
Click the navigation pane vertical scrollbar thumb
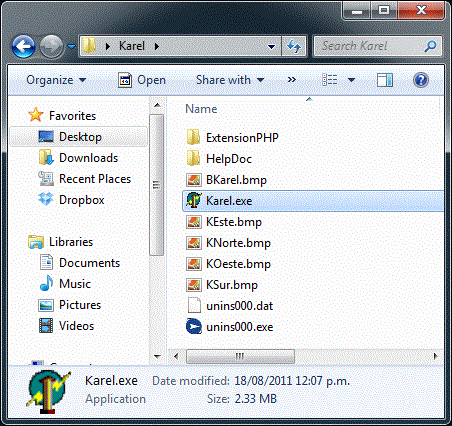pyautogui.click(x=156, y=185)
